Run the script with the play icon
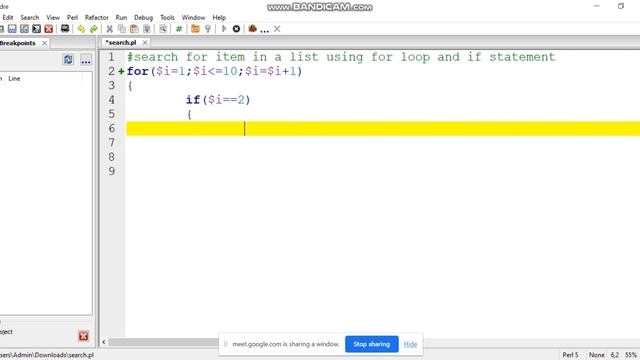The image size is (640, 360). click(224, 29)
